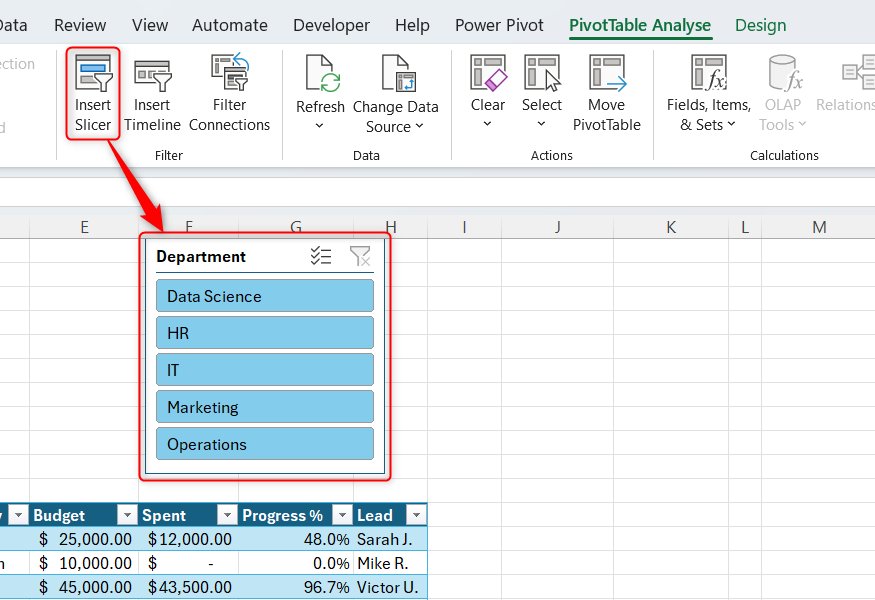Click the 48.0% progress cell
Screen dimensions: 875x600
click(x=296, y=539)
